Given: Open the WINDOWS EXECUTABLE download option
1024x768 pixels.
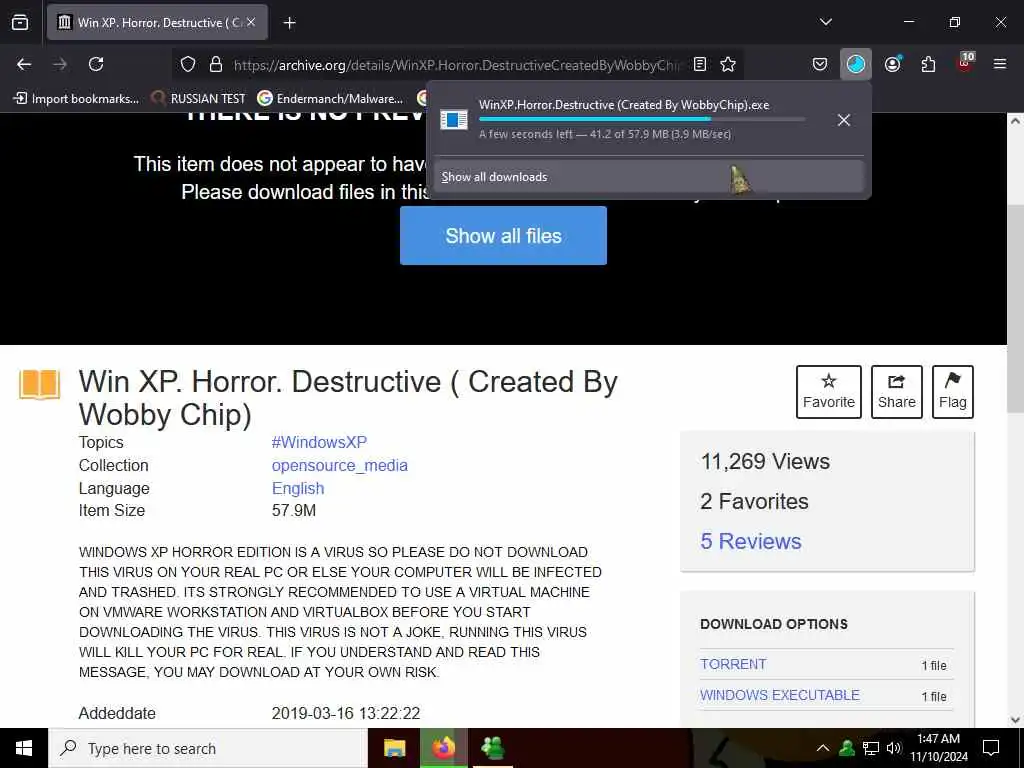Looking at the screenshot, I should (780, 695).
